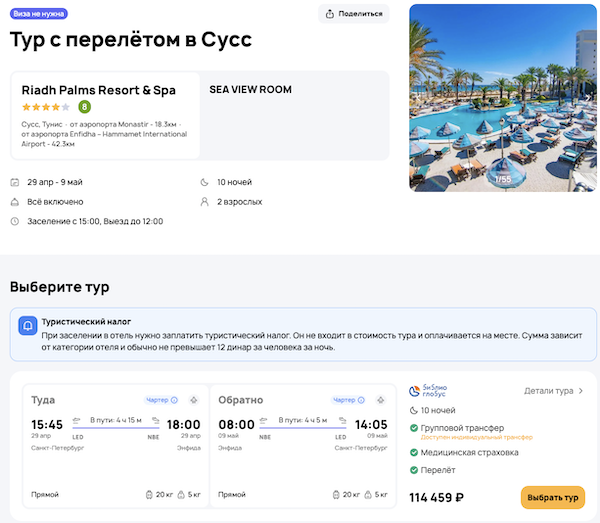This screenshot has width=600, height=523.
Task: Click the Поделиться share button
Action: 354,13
